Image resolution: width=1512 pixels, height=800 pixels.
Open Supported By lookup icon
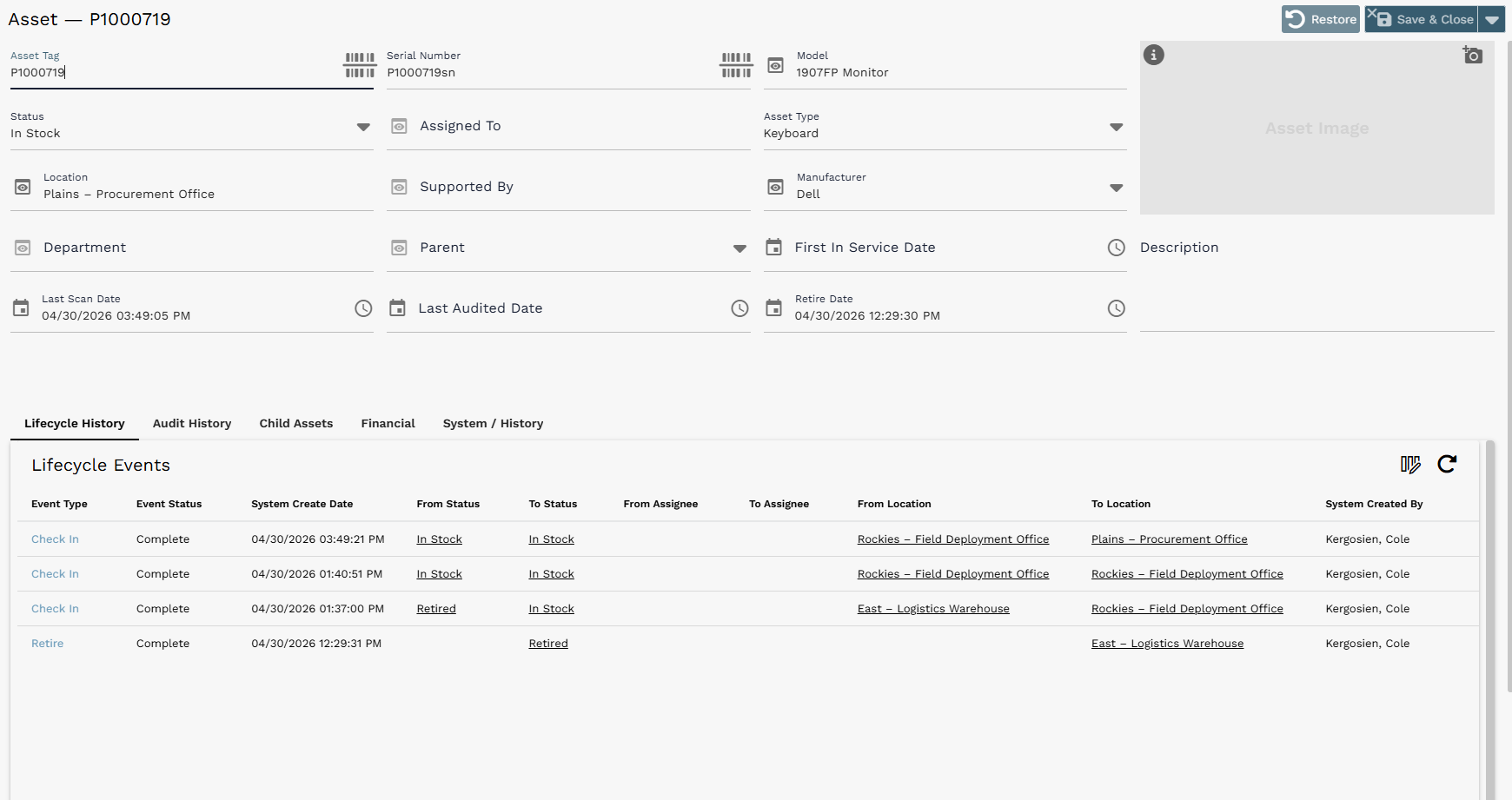(x=399, y=187)
